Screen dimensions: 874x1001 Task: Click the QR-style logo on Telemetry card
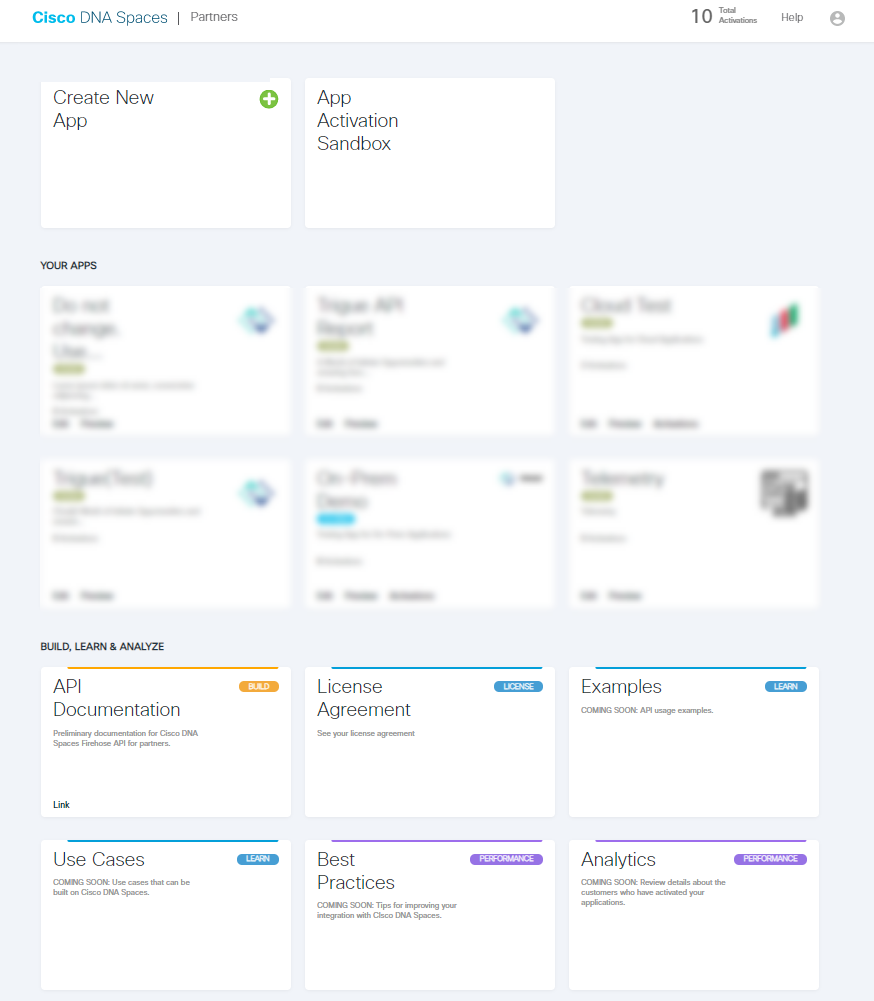785,493
